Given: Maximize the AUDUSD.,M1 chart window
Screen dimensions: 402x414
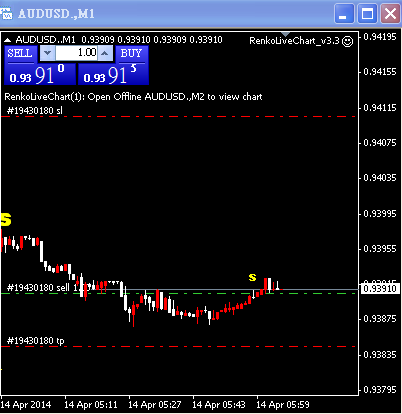Looking at the screenshot, I should [x=367, y=14].
